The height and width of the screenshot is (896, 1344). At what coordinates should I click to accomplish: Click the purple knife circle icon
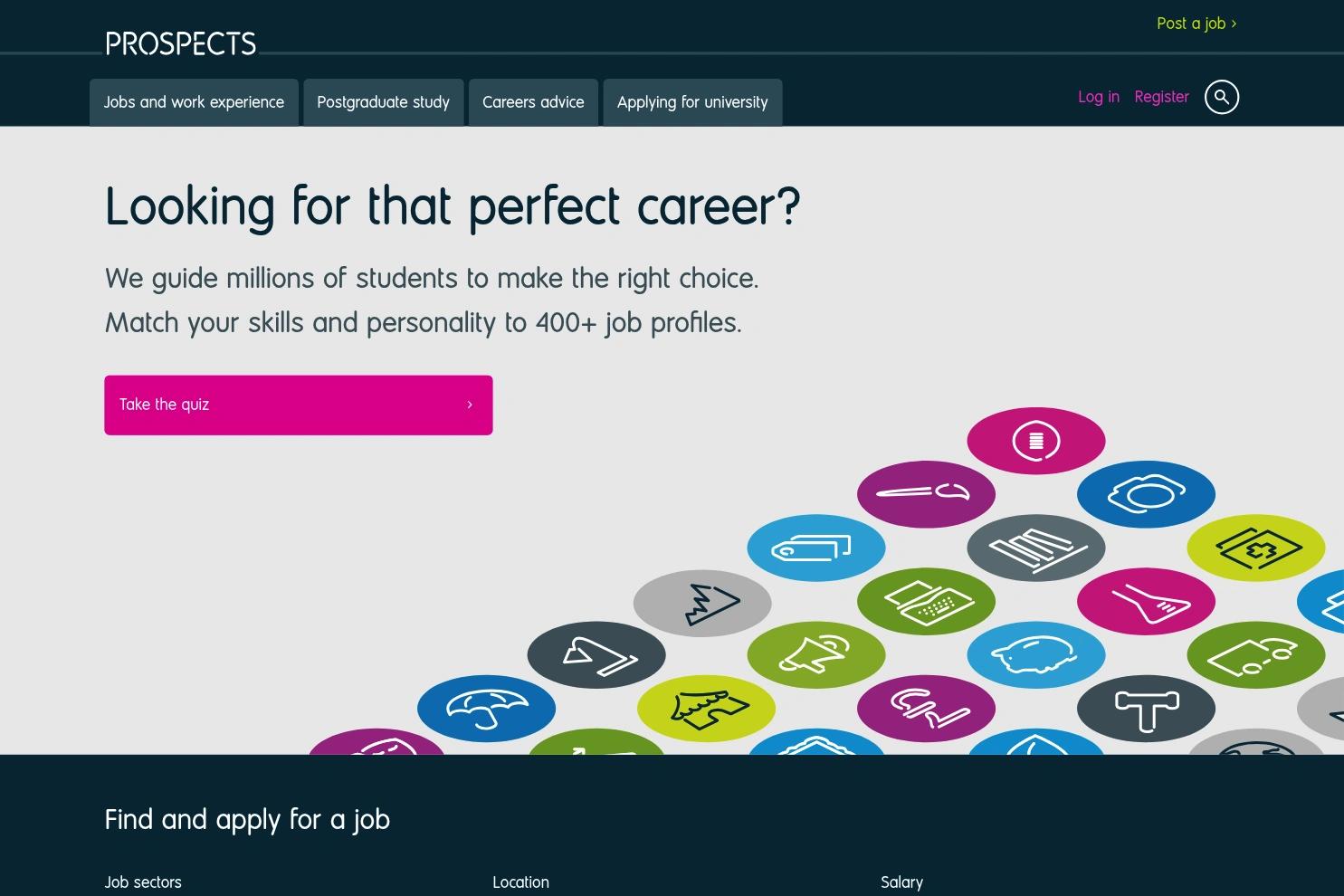(x=926, y=494)
